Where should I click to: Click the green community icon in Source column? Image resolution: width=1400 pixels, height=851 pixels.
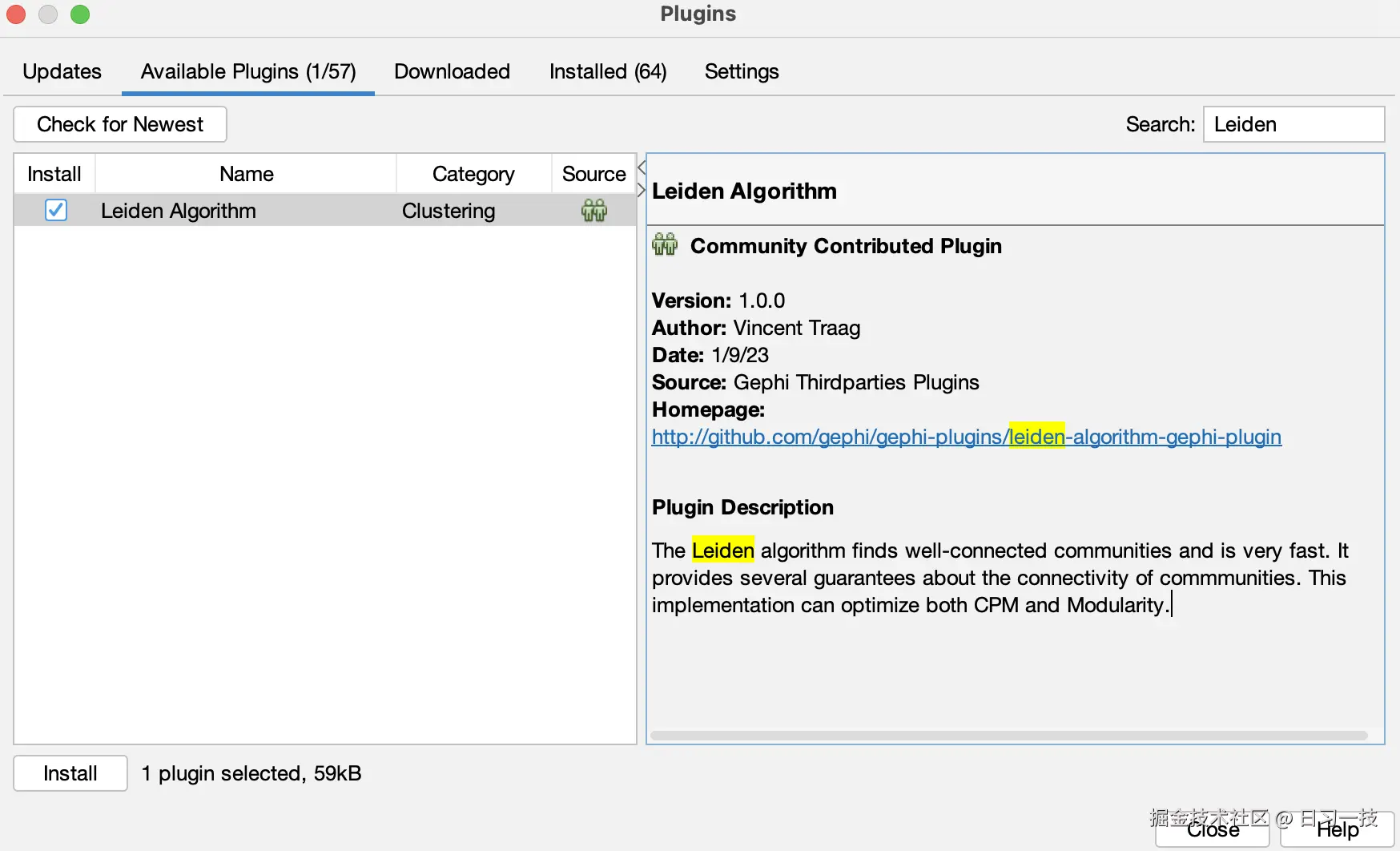tap(593, 210)
